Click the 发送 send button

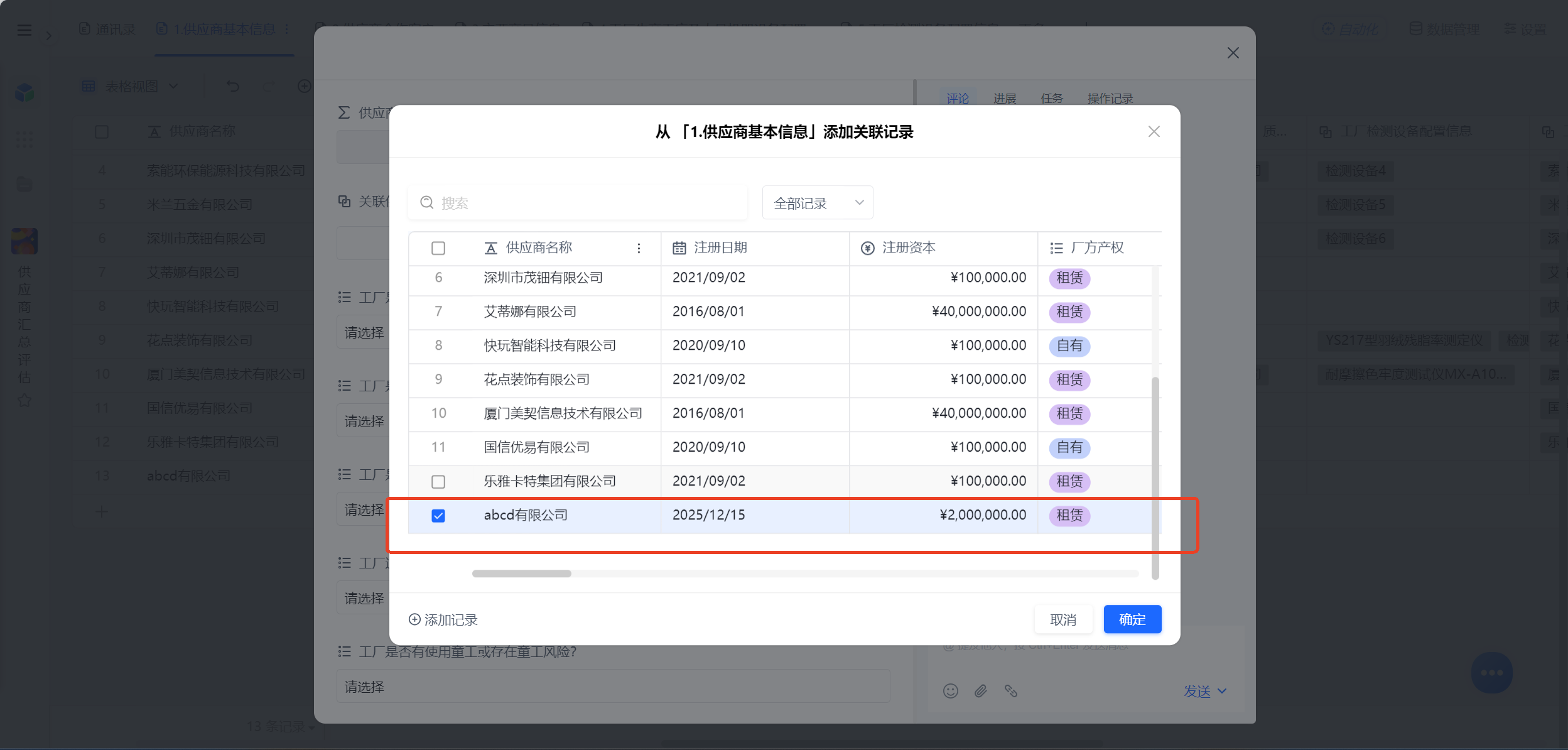click(1197, 691)
